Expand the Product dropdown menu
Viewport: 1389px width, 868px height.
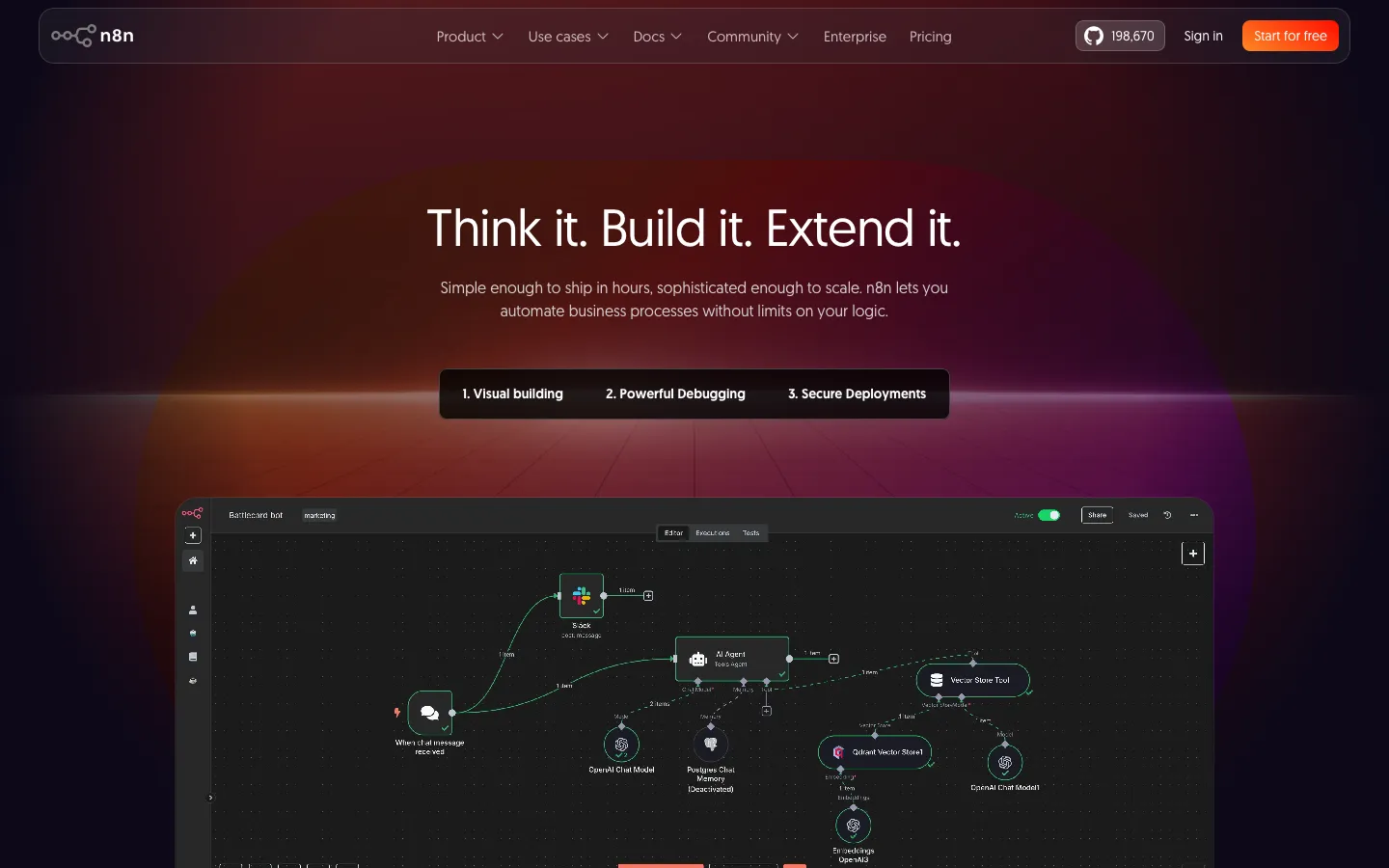pos(470,37)
